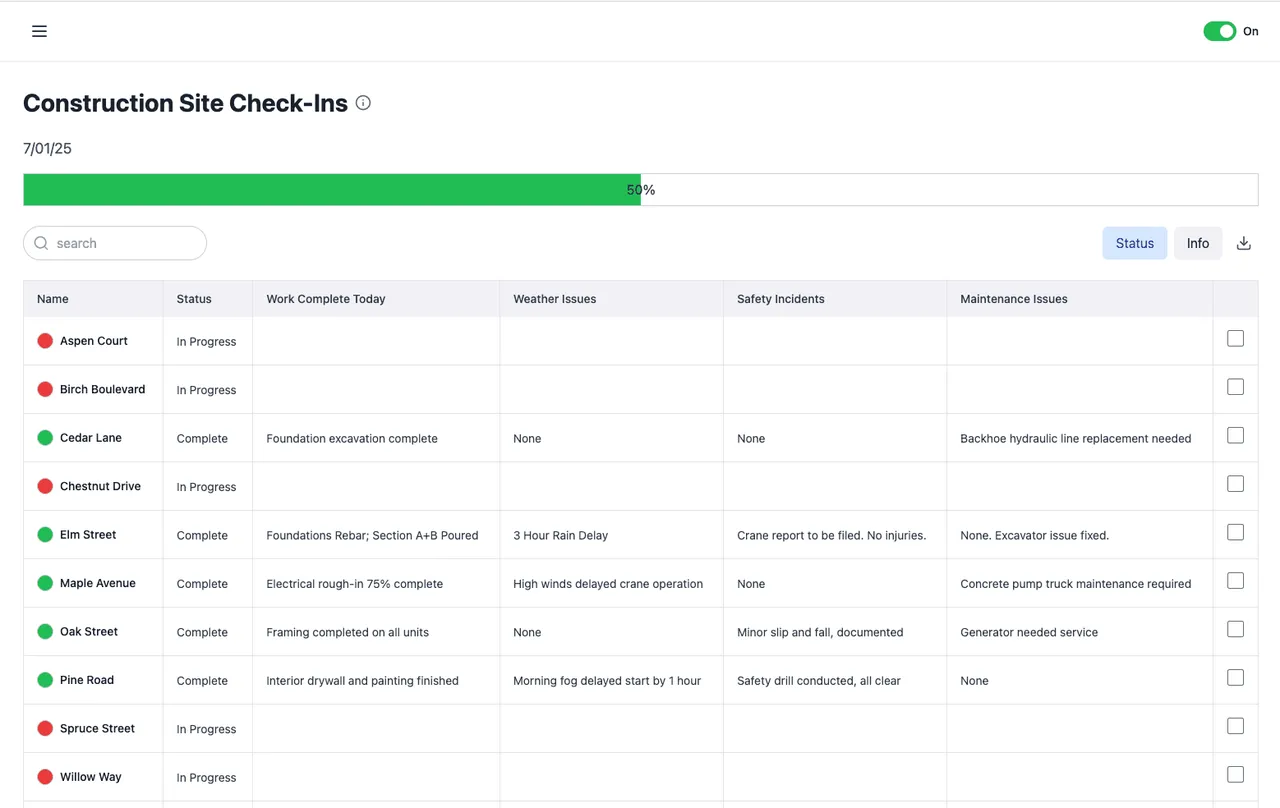
Task: Click the red status dot for Spruce Street
Action: tap(45, 729)
